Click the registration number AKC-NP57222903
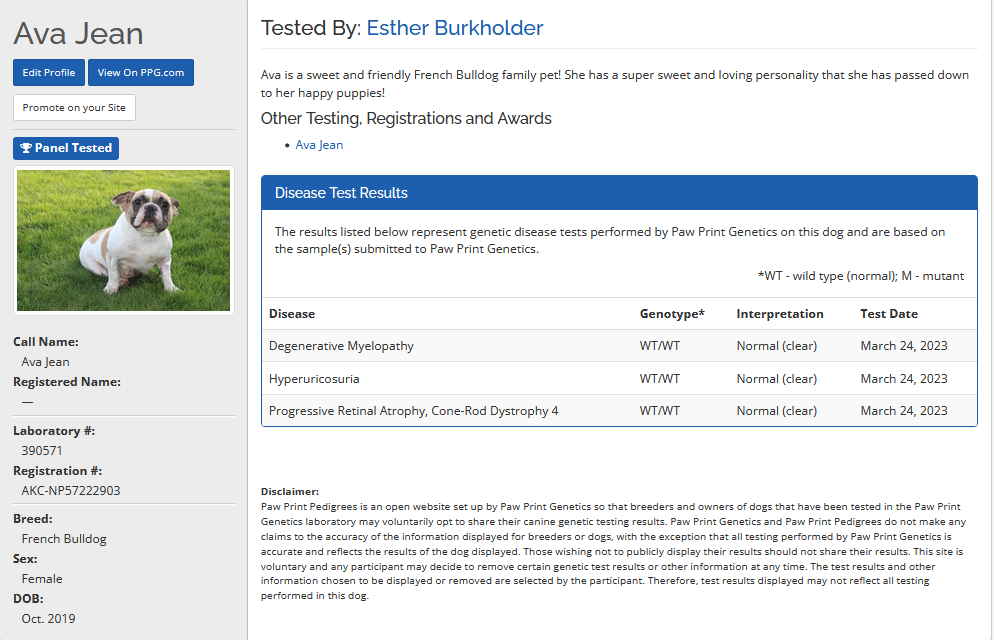994x640 pixels. [71, 491]
